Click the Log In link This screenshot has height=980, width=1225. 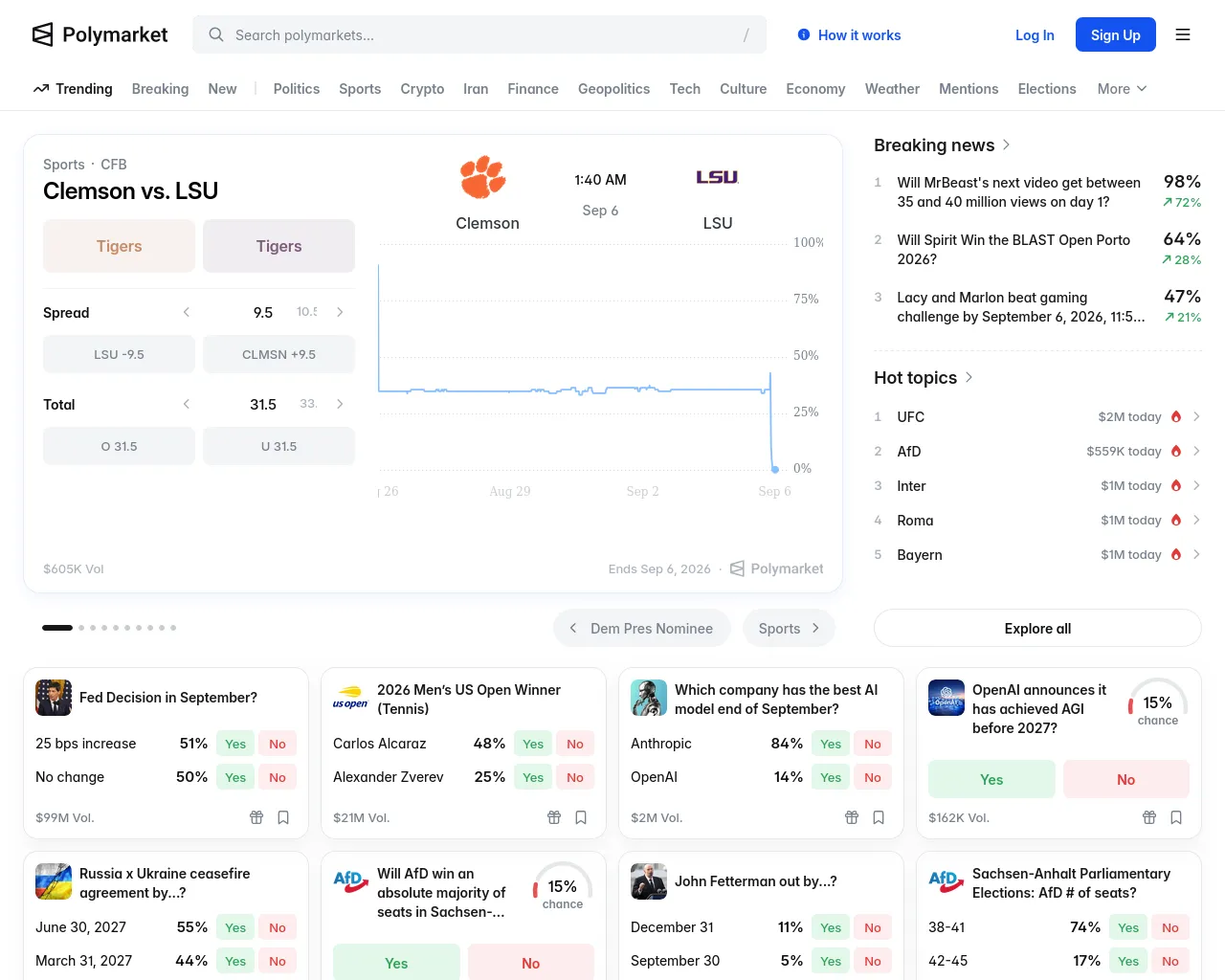click(1035, 34)
